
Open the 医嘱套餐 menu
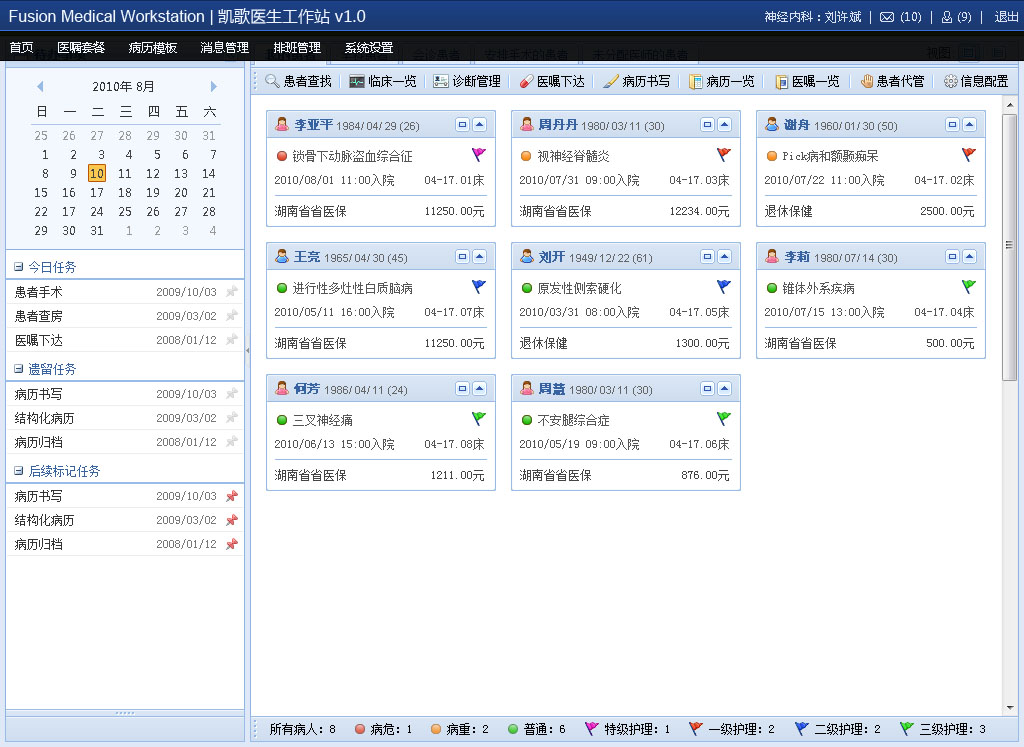click(x=81, y=48)
